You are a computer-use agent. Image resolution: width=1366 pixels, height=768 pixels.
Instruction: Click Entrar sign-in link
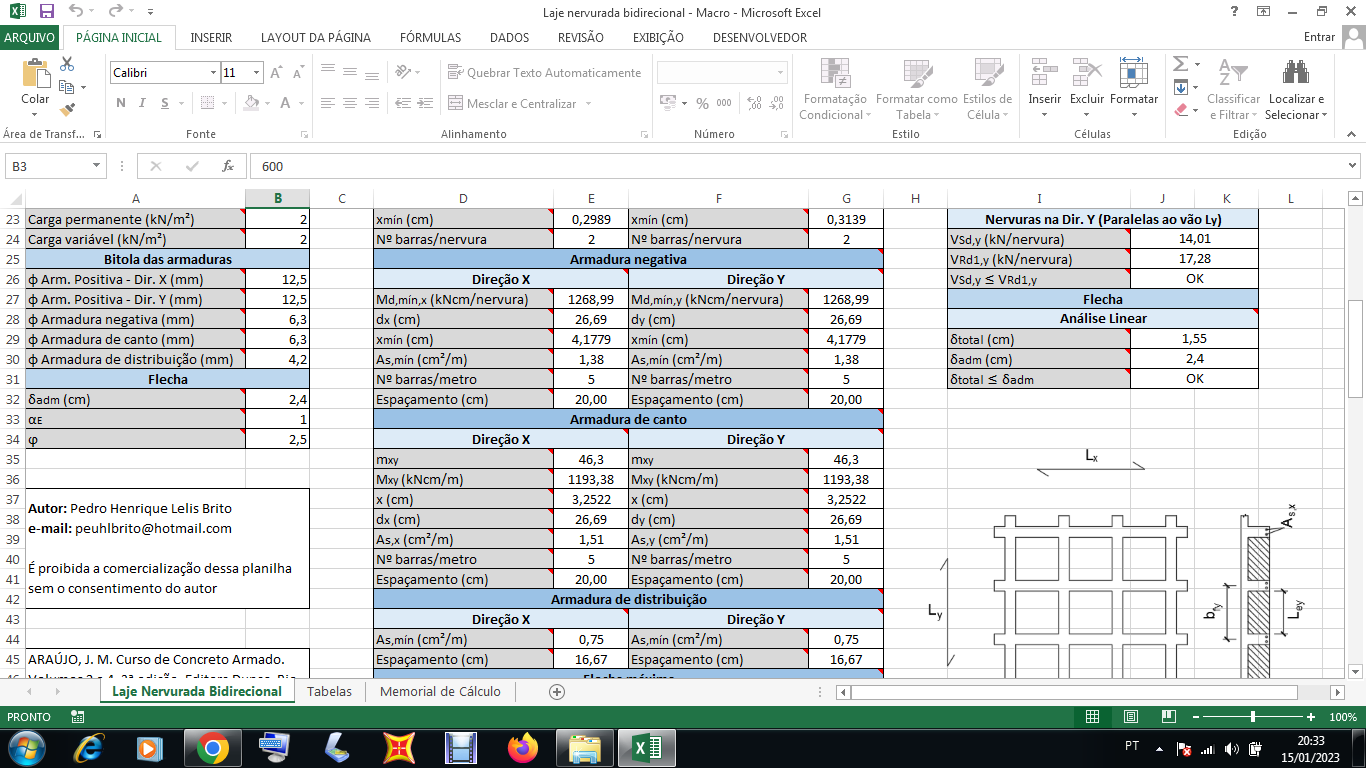tap(1320, 38)
